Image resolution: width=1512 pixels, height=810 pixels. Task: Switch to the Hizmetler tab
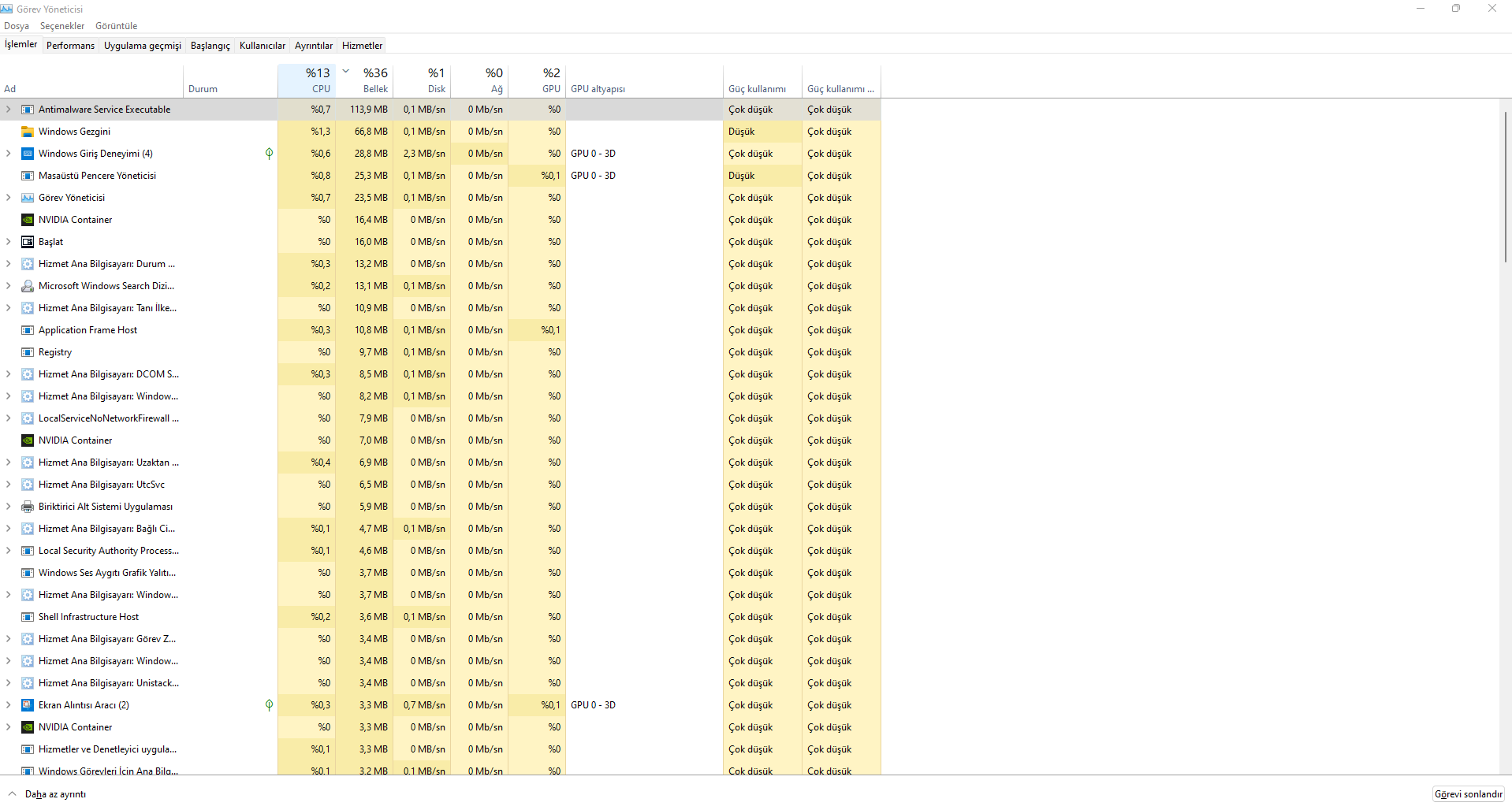click(362, 46)
